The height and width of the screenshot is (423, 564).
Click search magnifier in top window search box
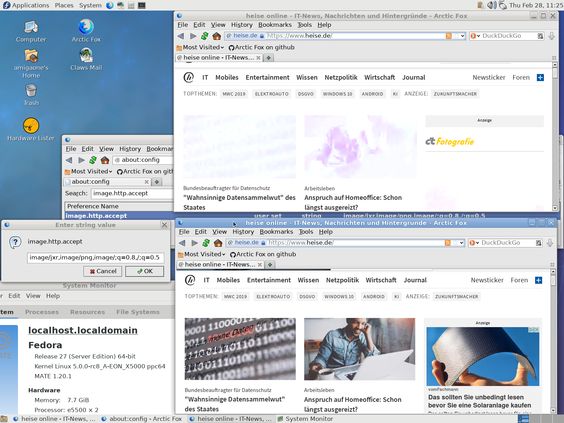540,36
